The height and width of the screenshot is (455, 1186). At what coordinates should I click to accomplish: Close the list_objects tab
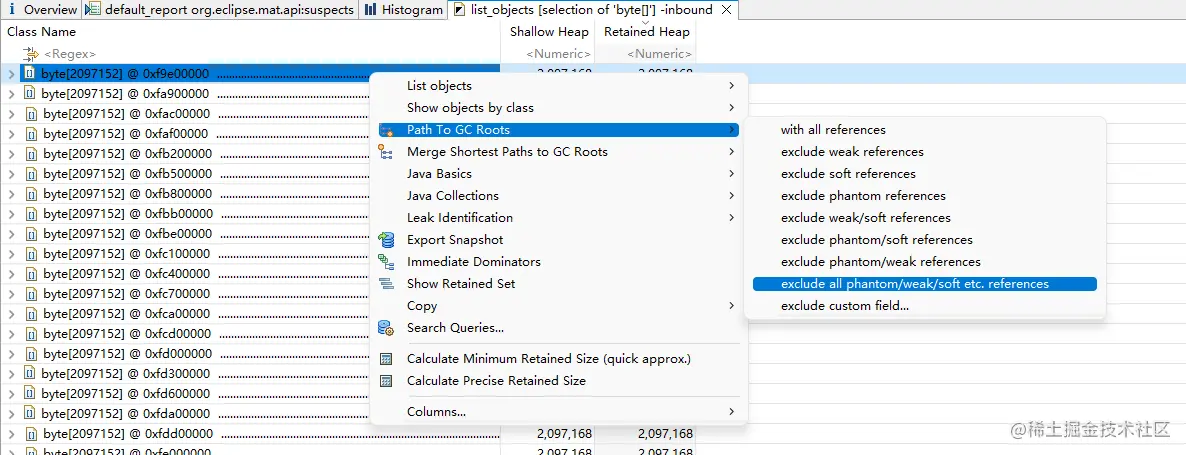(726, 10)
